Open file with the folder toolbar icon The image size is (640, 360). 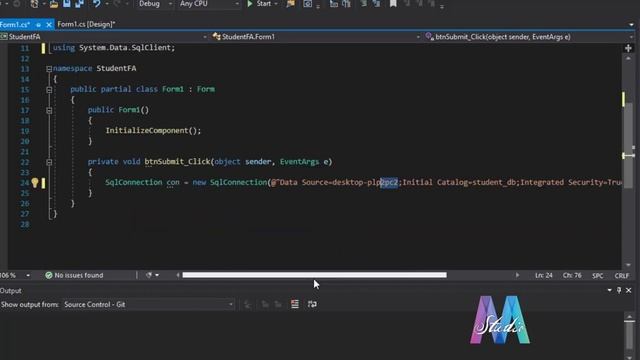pos(54,4)
